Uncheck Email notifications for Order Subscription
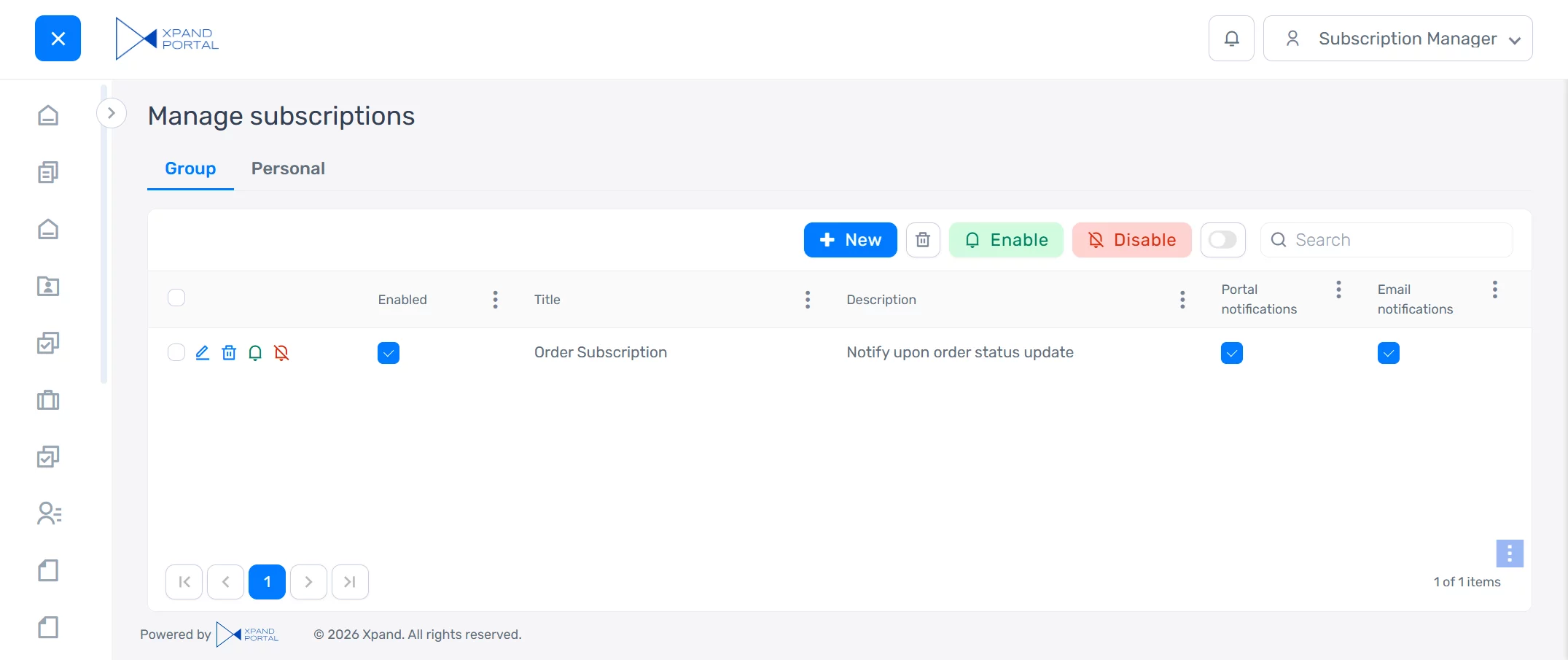The height and width of the screenshot is (660, 1568). click(1388, 353)
